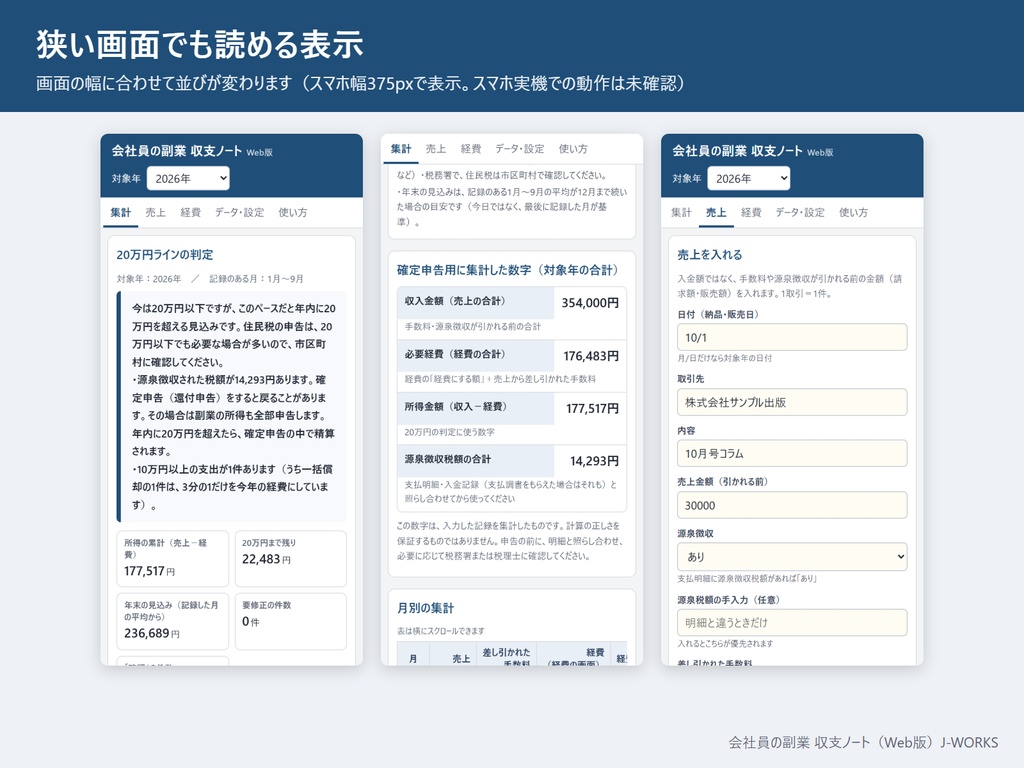
Task: Click the 必要経費 176,483円 value
Action: pyautogui.click(x=591, y=356)
